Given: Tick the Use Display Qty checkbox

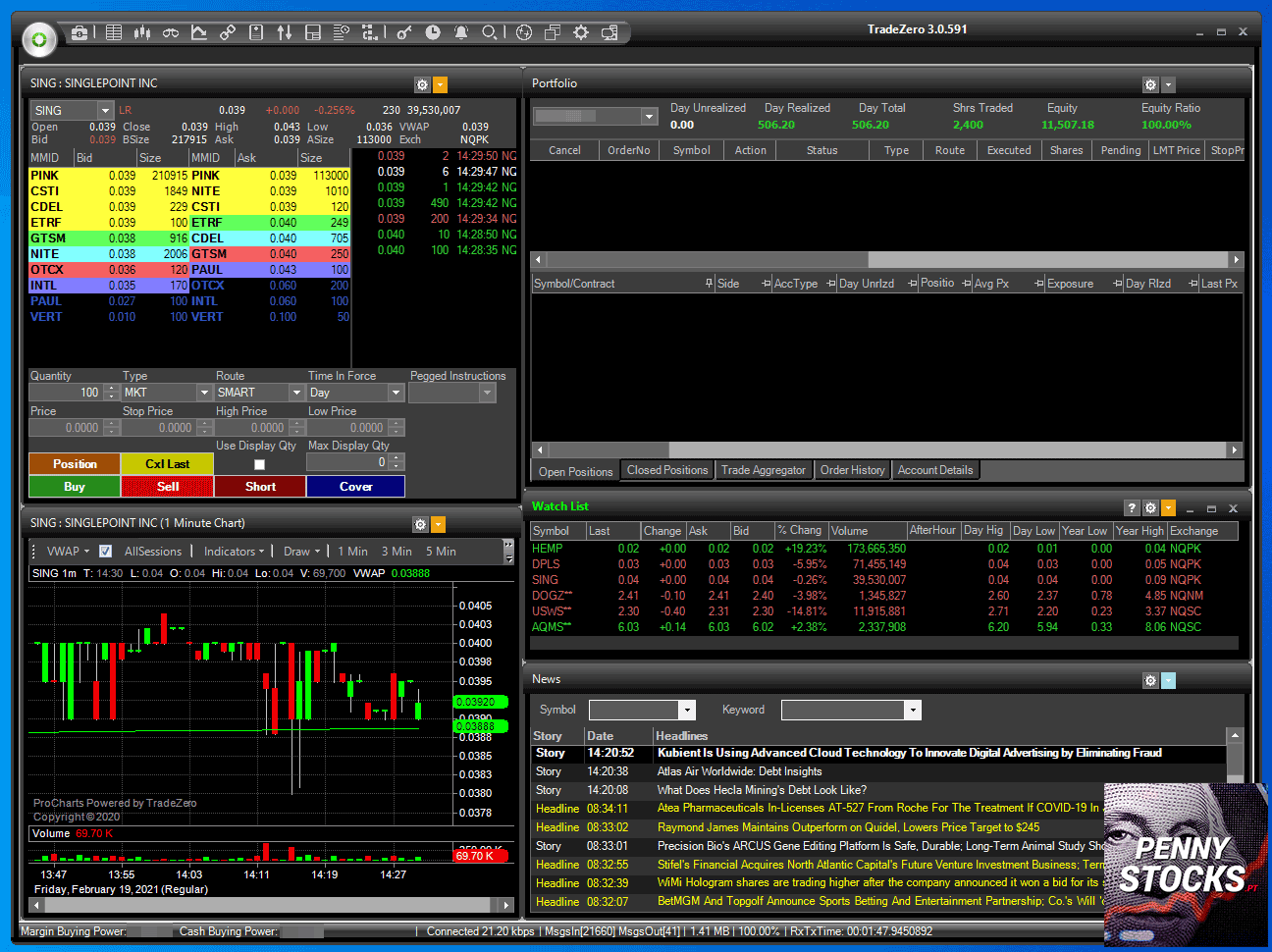Looking at the screenshot, I should point(259,464).
